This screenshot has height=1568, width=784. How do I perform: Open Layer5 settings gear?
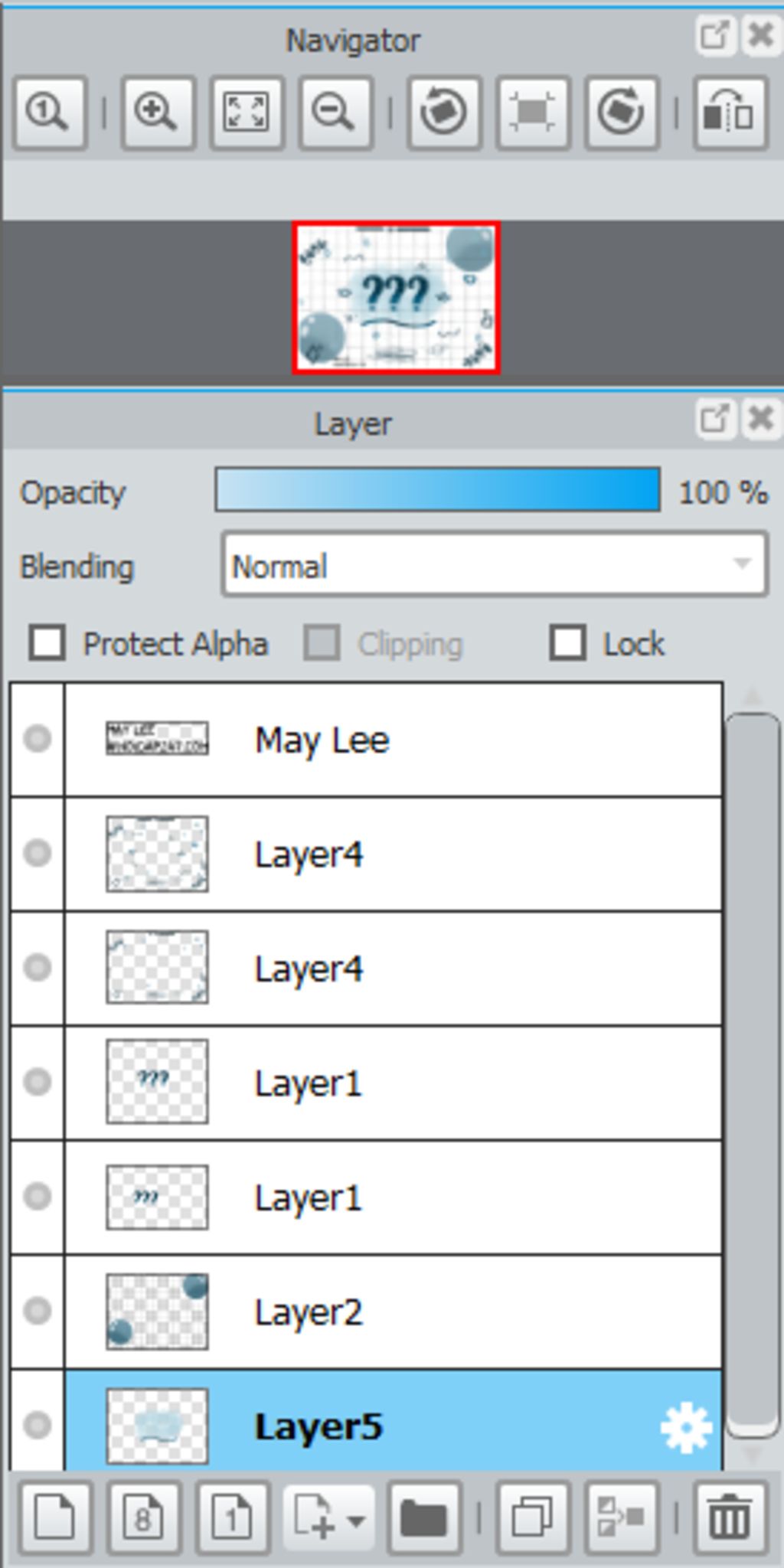pyautogui.click(x=685, y=1427)
